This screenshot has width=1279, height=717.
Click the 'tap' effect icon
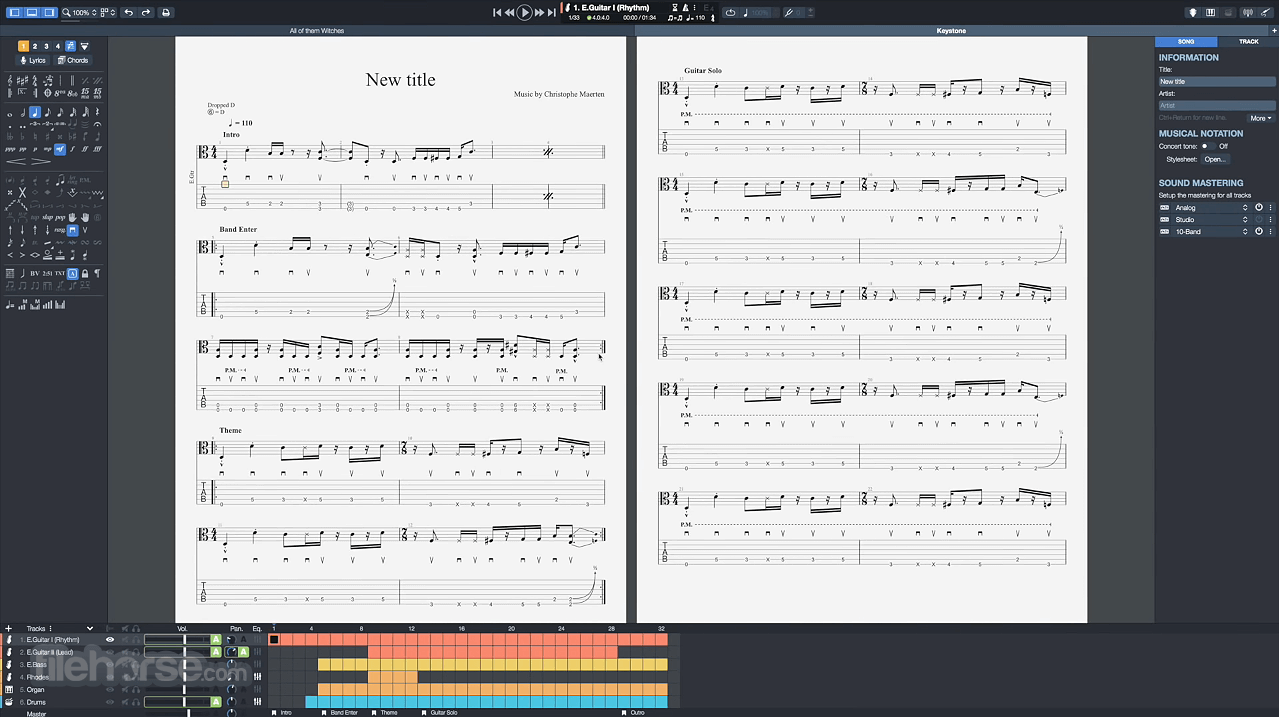(35, 217)
